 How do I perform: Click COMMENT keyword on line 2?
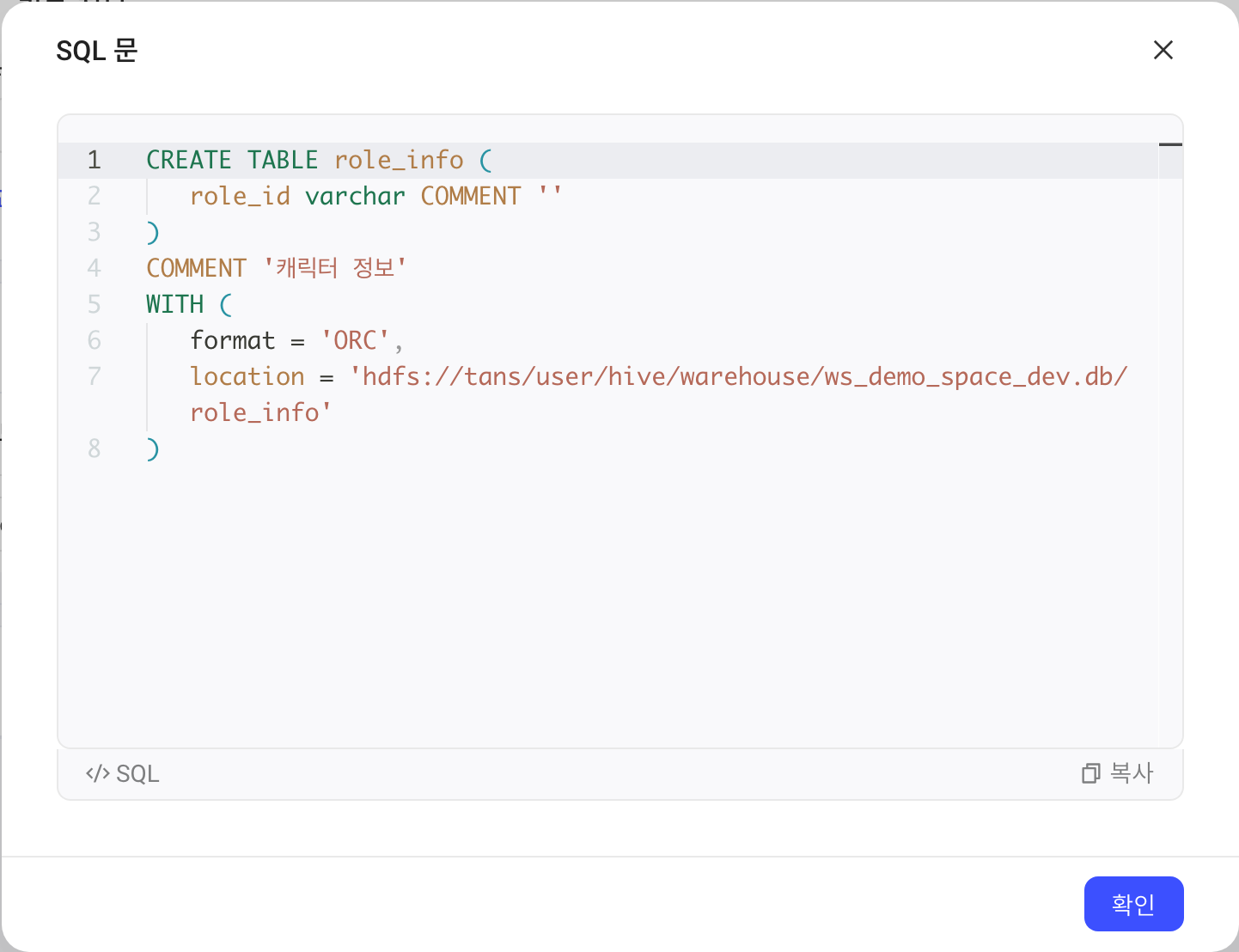pos(471,196)
